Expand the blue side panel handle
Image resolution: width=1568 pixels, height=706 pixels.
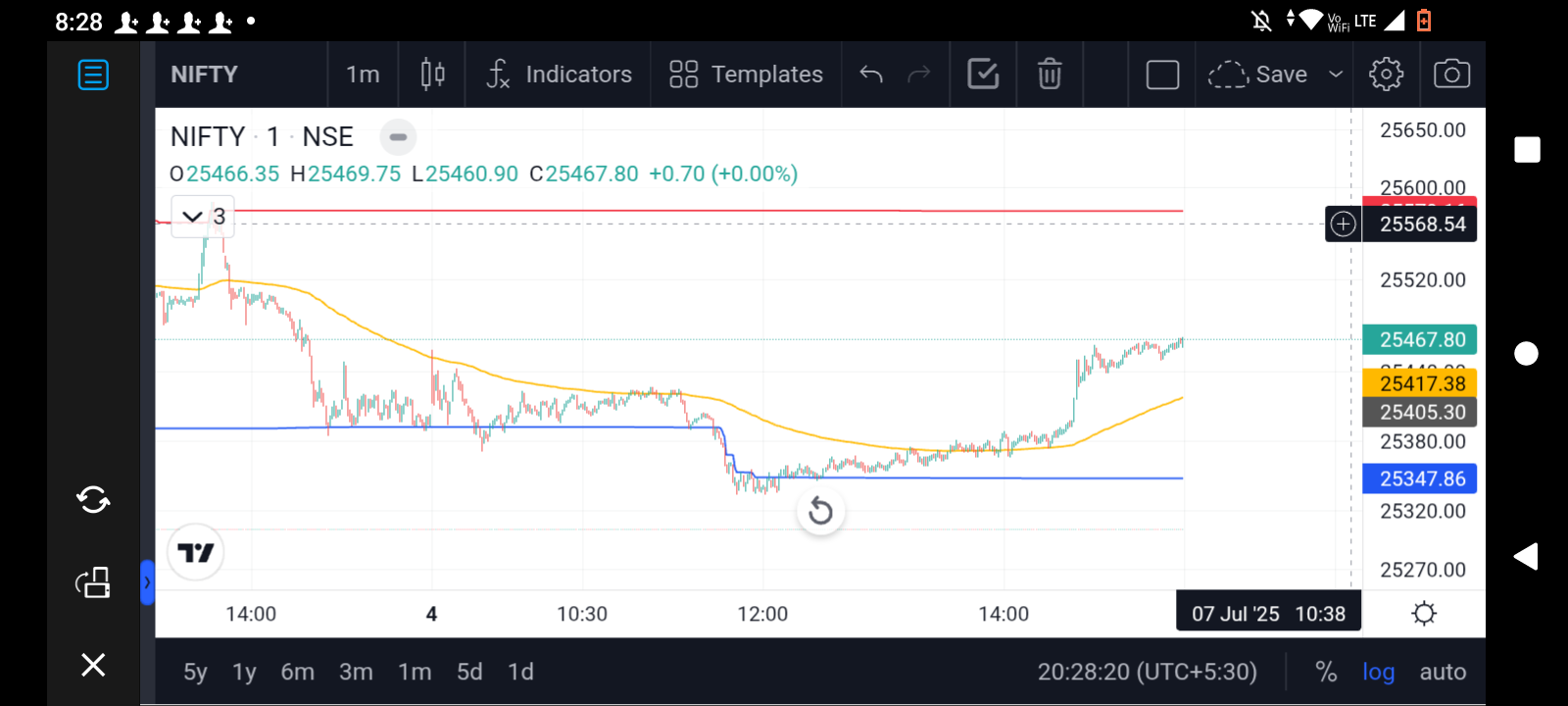(147, 582)
